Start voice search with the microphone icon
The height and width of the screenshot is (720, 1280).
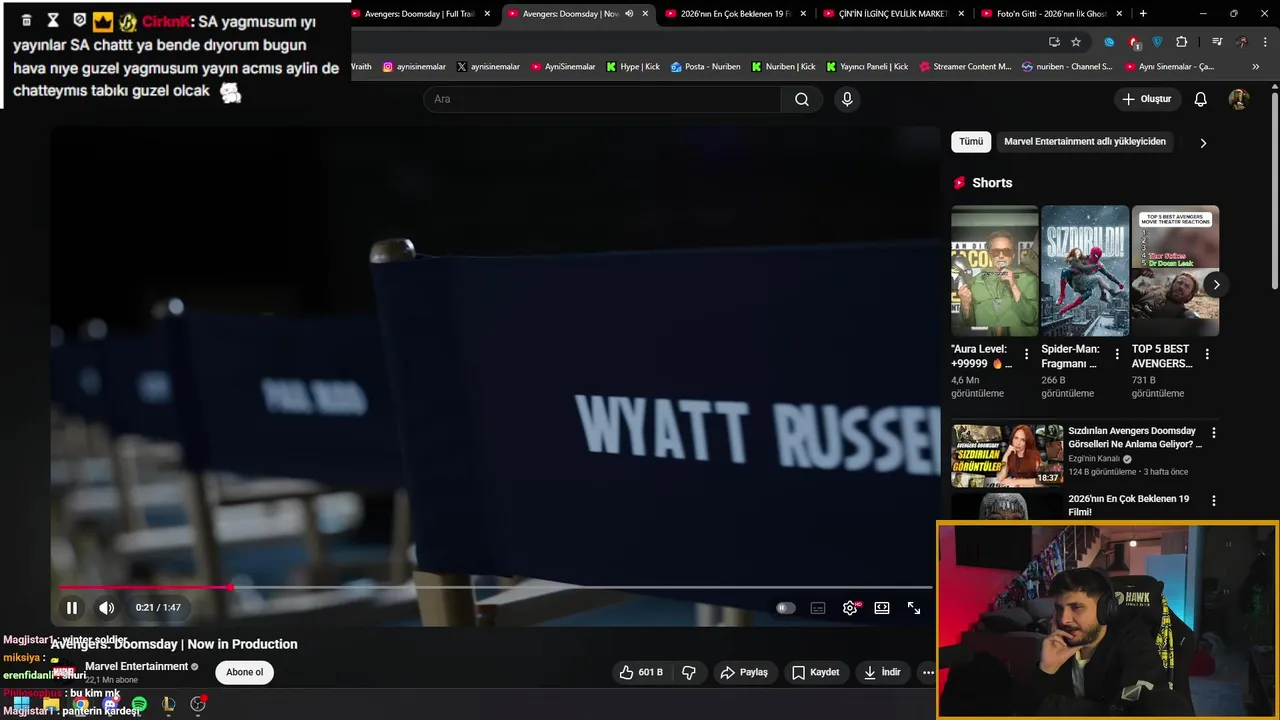pos(847,99)
